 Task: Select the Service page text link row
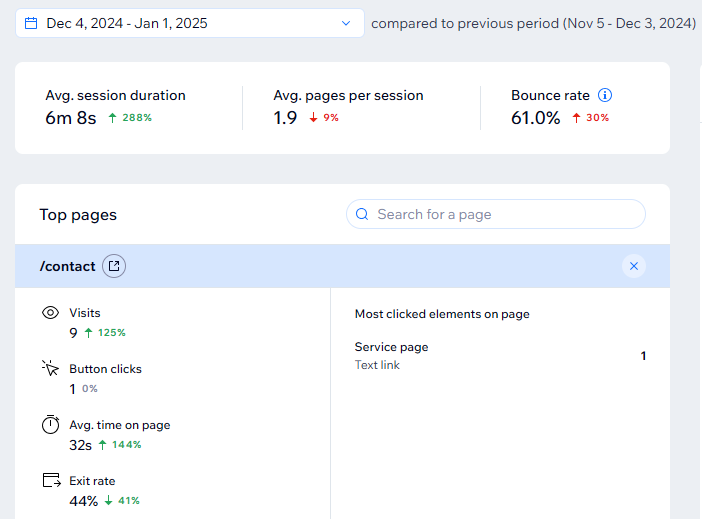(500, 356)
